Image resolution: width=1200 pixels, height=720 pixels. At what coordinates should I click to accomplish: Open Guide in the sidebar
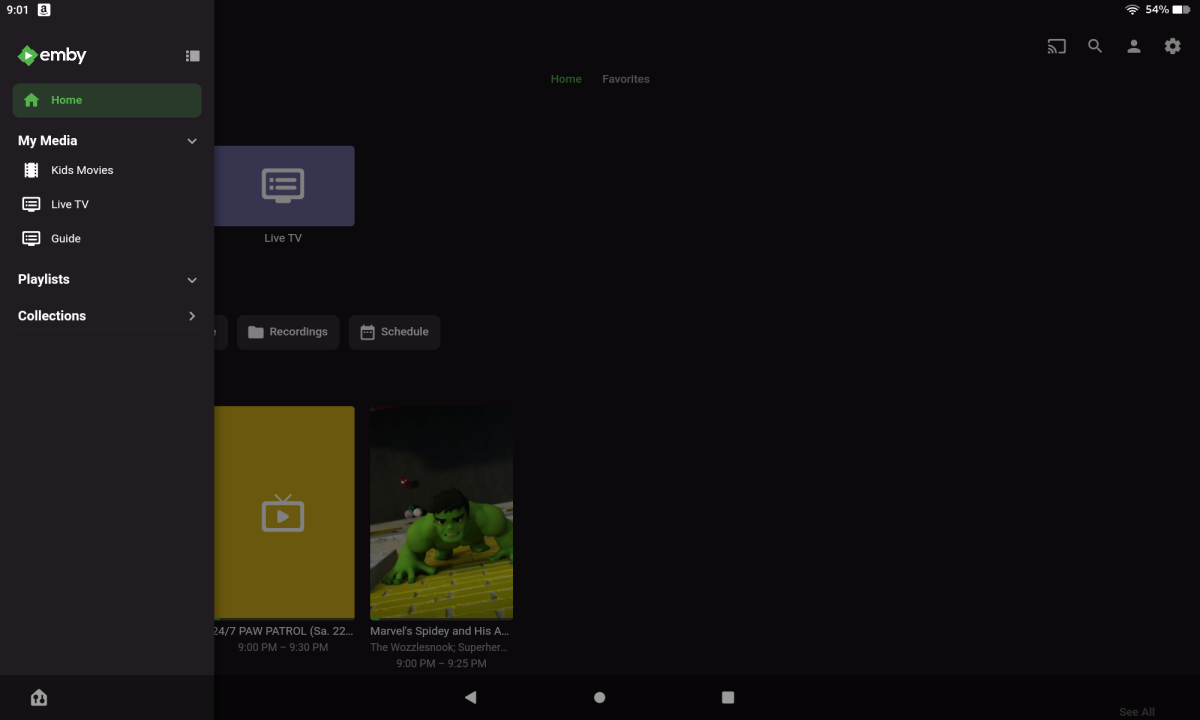[66, 239]
